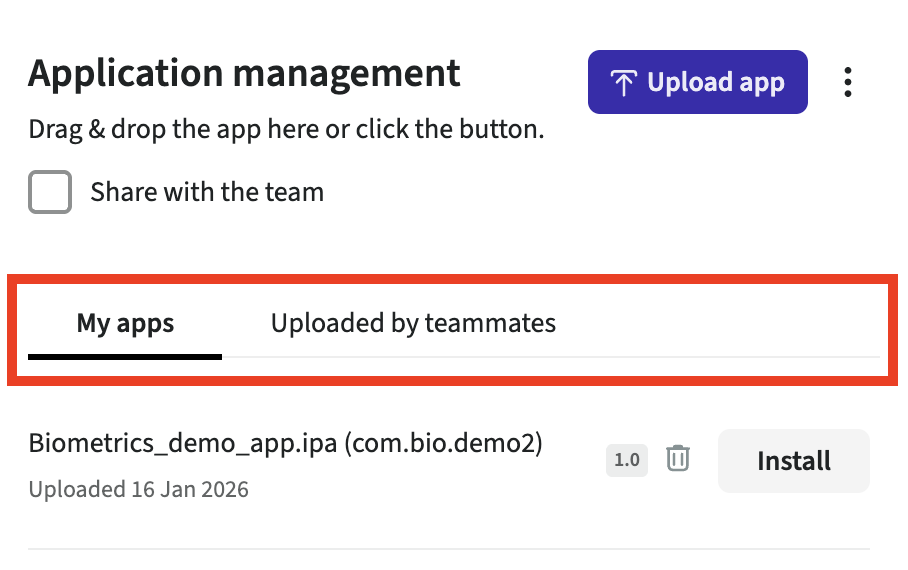Click the 'Share with the team' label
The image size is (908, 570).
[207, 192]
